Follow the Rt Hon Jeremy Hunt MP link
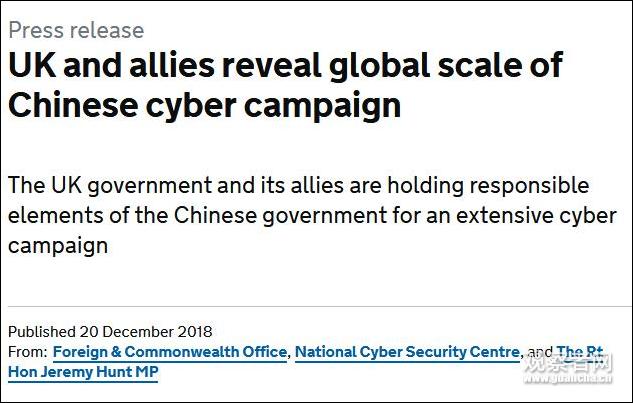This screenshot has width=633, height=403. point(580,352)
